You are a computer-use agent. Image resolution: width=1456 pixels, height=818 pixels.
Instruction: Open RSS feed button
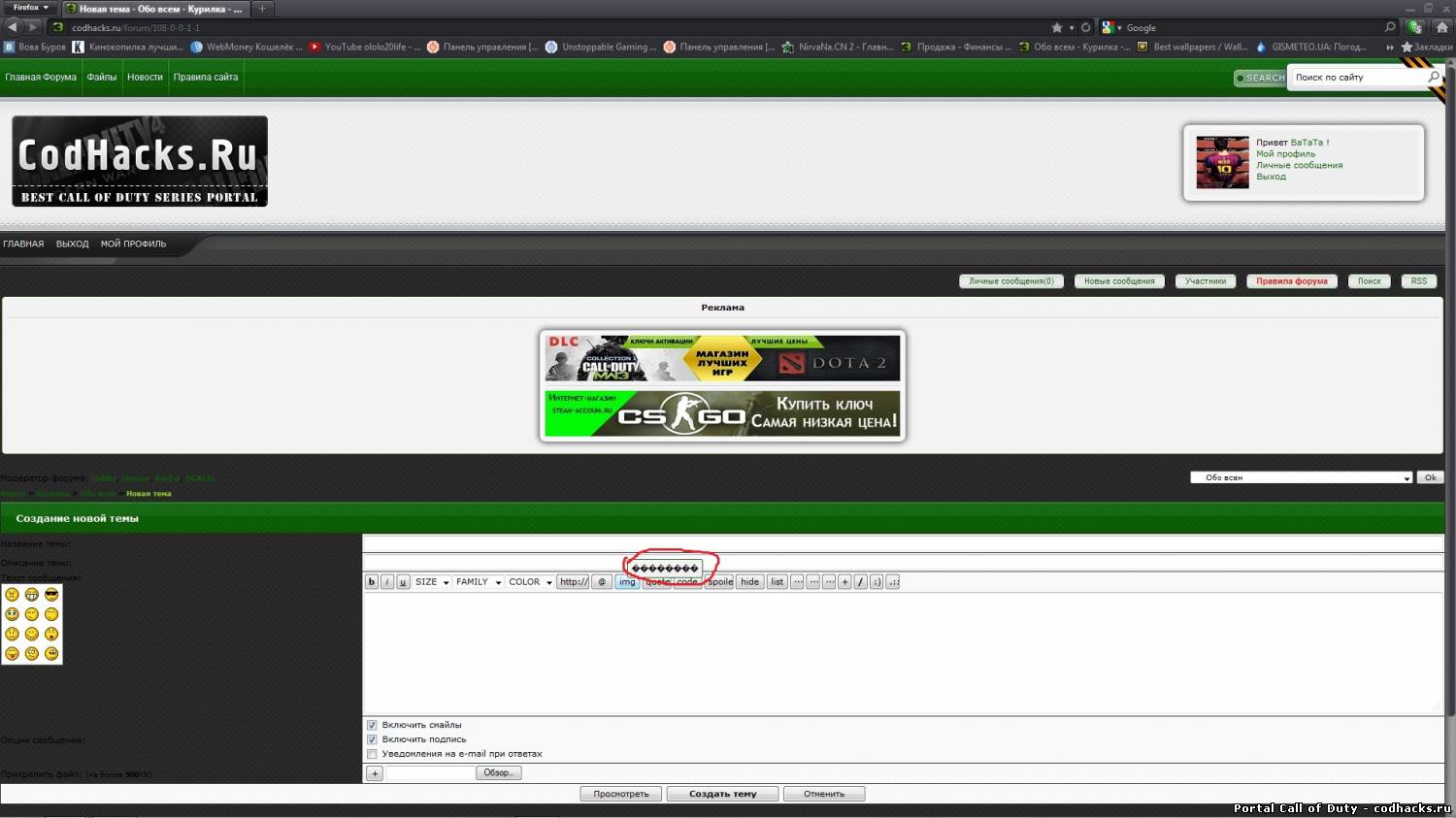[x=1419, y=281]
